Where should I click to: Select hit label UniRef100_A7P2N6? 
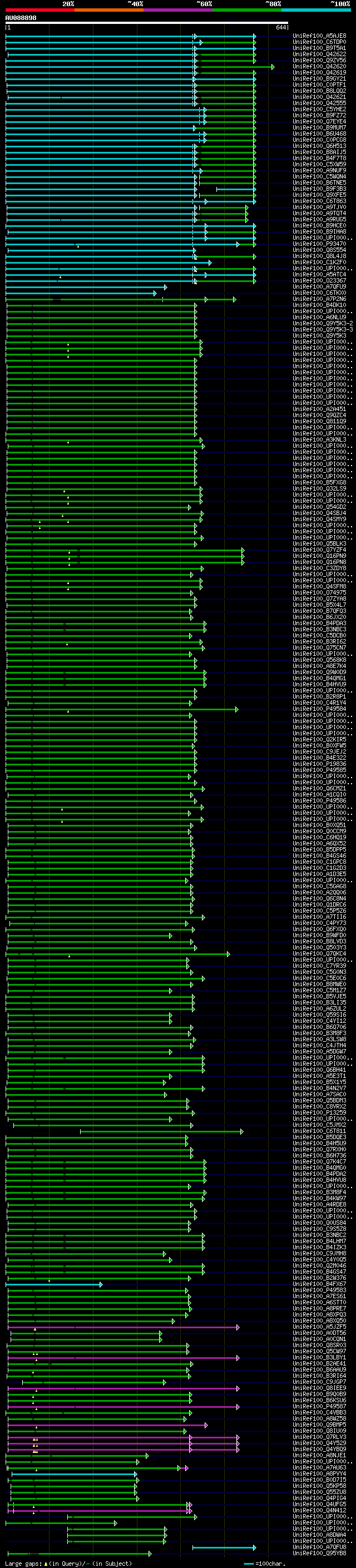point(319,299)
